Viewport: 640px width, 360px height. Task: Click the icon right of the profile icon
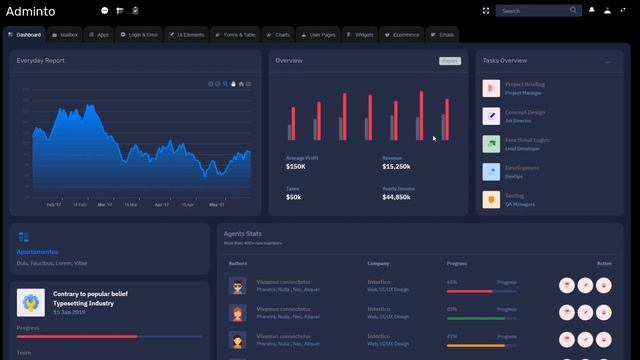pyautogui.click(x=623, y=11)
